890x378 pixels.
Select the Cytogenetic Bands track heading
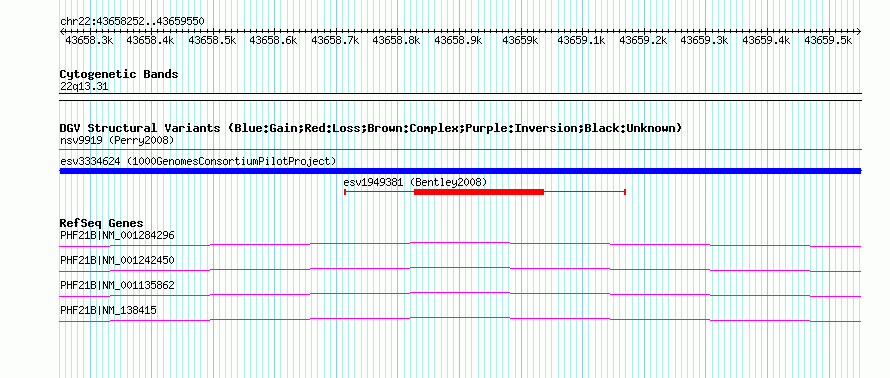(x=119, y=74)
